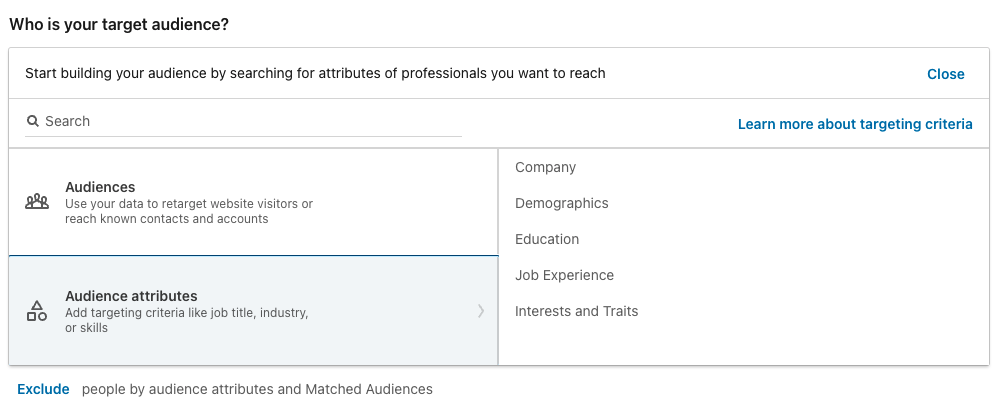Expand the Audience attributes chevron arrow
This screenshot has height=407, width=998.
pyautogui.click(x=481, y=311)
